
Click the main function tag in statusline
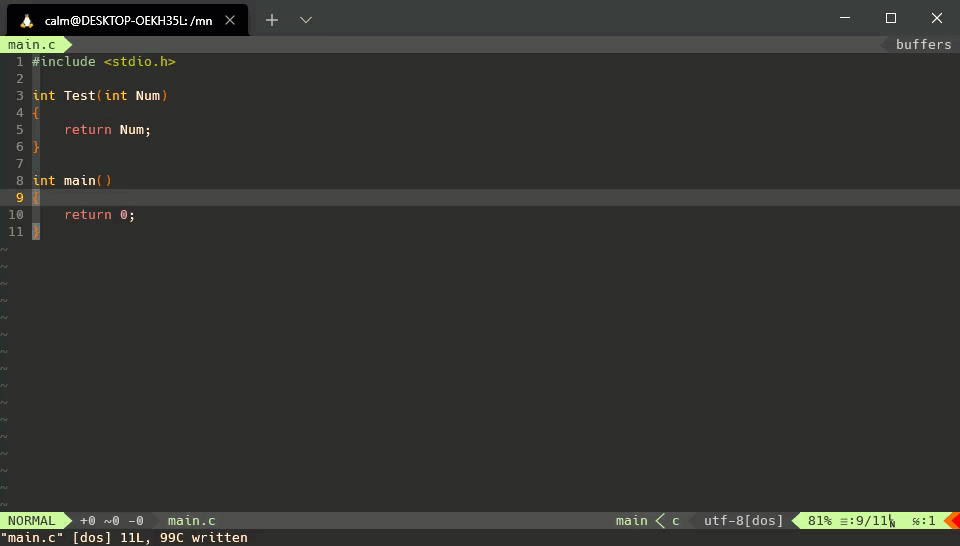click(x=632, y=521)
